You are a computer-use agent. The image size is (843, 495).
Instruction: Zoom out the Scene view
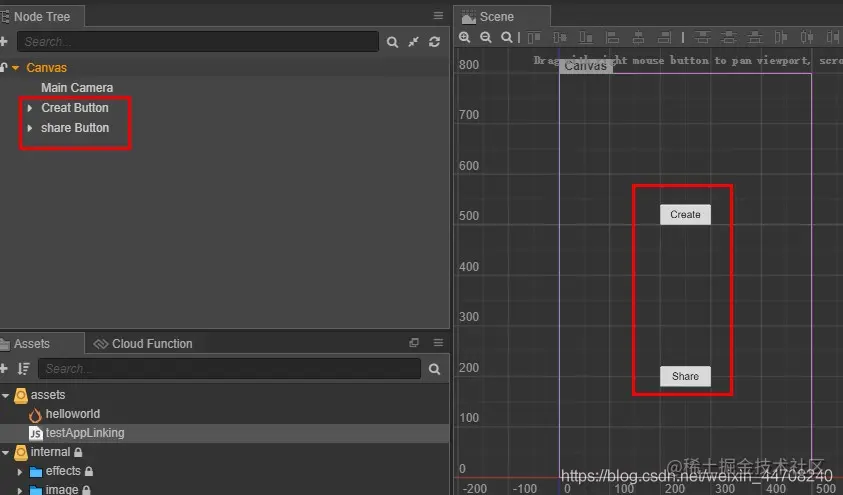[x=485, y=37]
